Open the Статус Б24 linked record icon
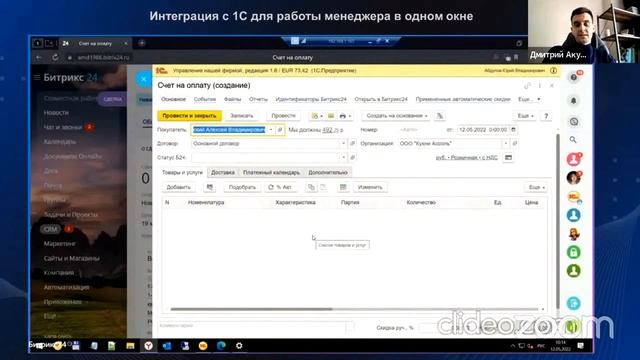Screen dimensions: 640x360 pyautogui.click(x=353, y=158)
